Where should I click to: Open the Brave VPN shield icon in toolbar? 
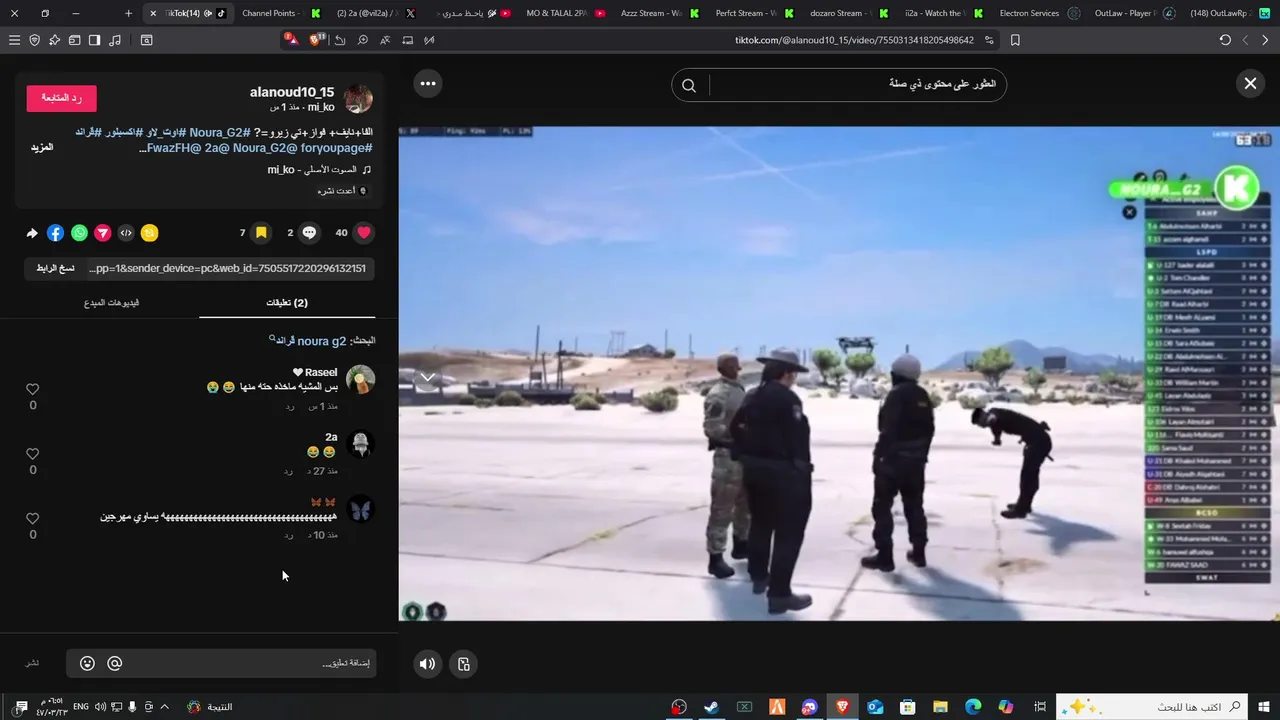(35, 40)
